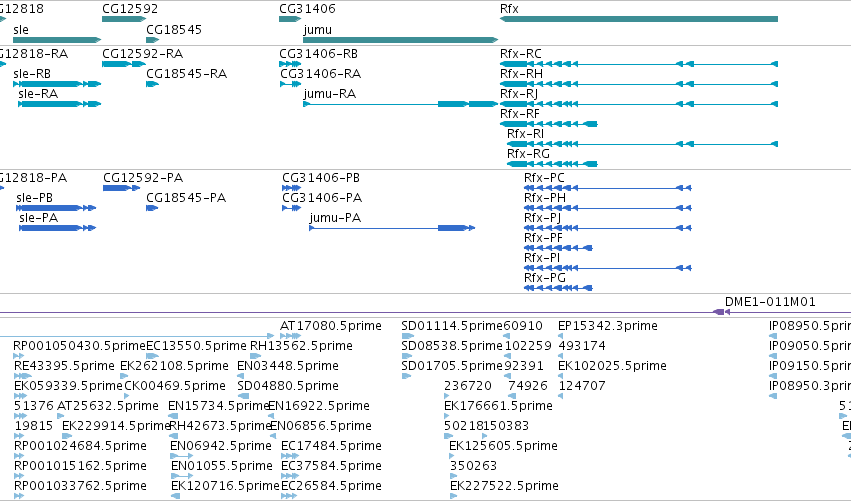Click the CG31406-RB transcript label
This screenshot has height=501, width=851.
coord(319,54)
